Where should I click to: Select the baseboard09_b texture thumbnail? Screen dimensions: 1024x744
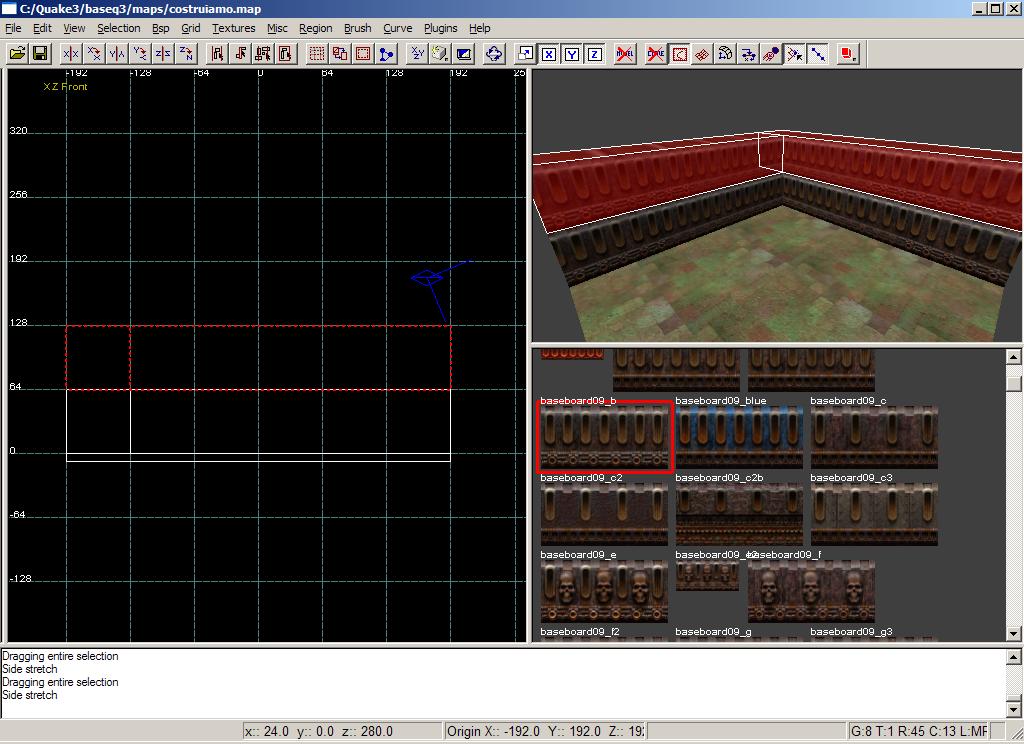[x=604, y=437]
